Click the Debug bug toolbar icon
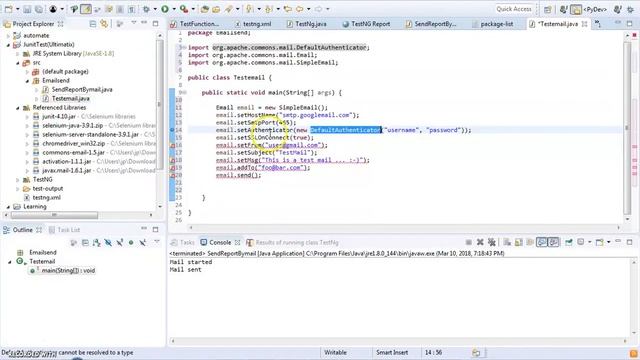 click(146, 9)
